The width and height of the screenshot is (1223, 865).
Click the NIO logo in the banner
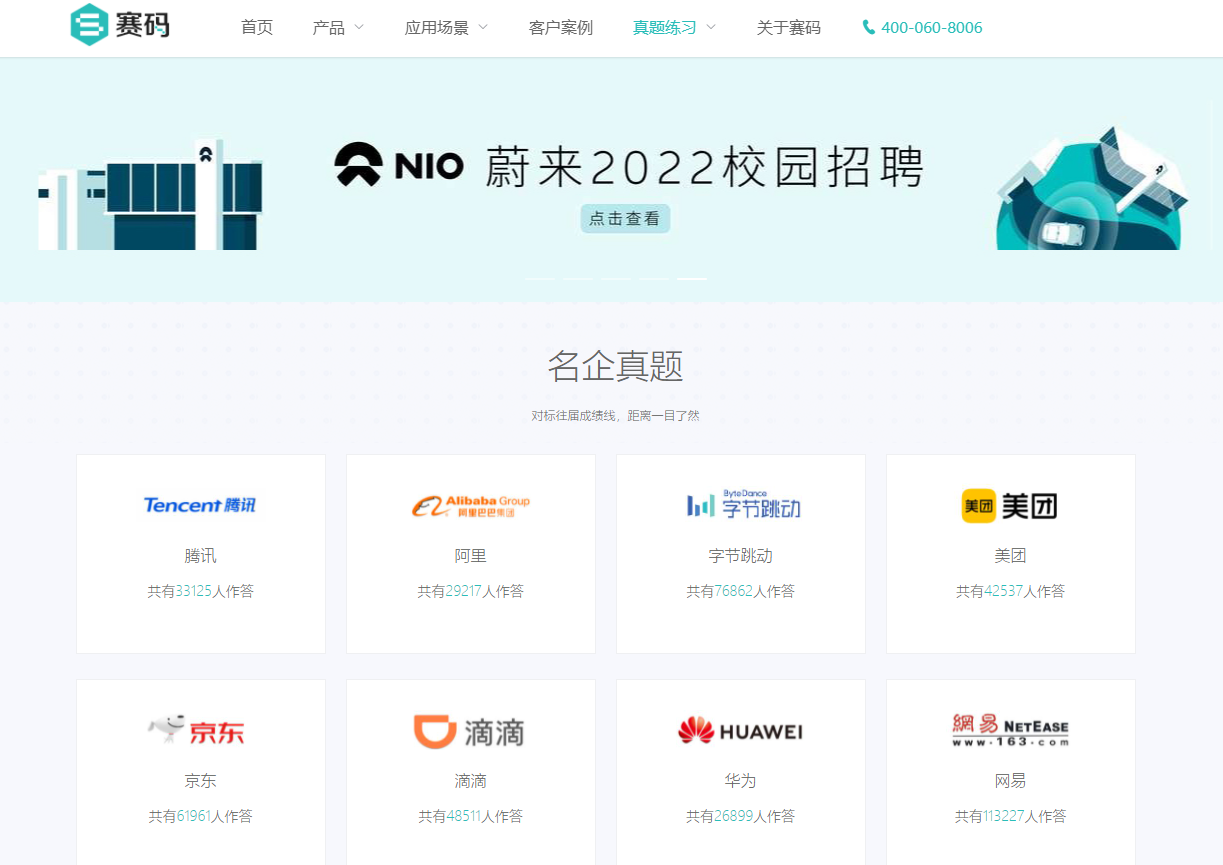(399, 165)
